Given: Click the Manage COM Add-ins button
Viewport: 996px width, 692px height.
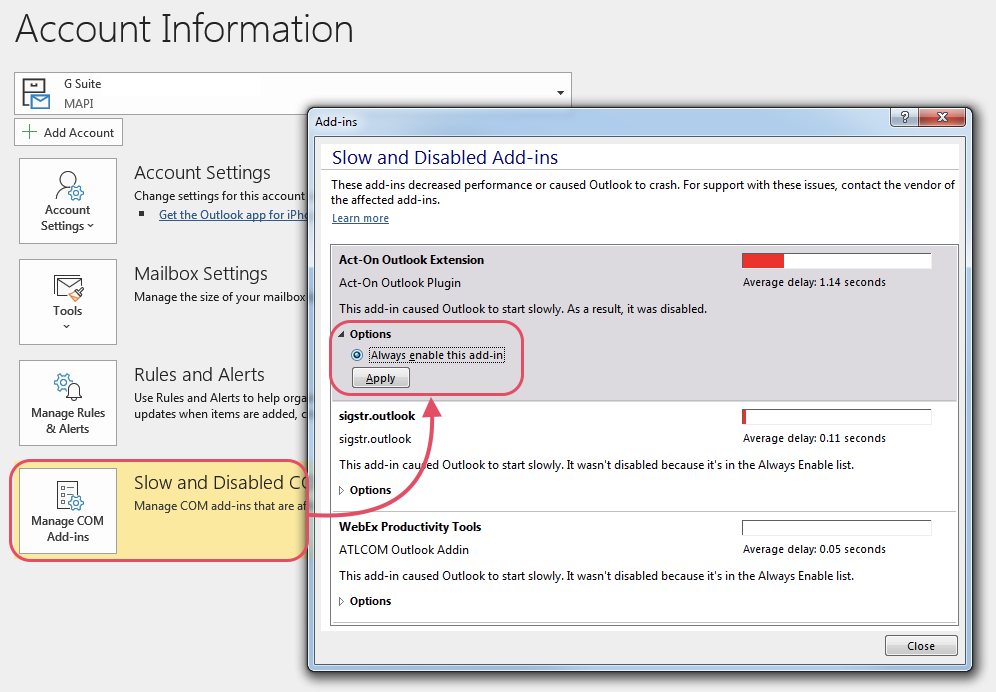Looking at the screenshot, I should click(x=68, y=511).
